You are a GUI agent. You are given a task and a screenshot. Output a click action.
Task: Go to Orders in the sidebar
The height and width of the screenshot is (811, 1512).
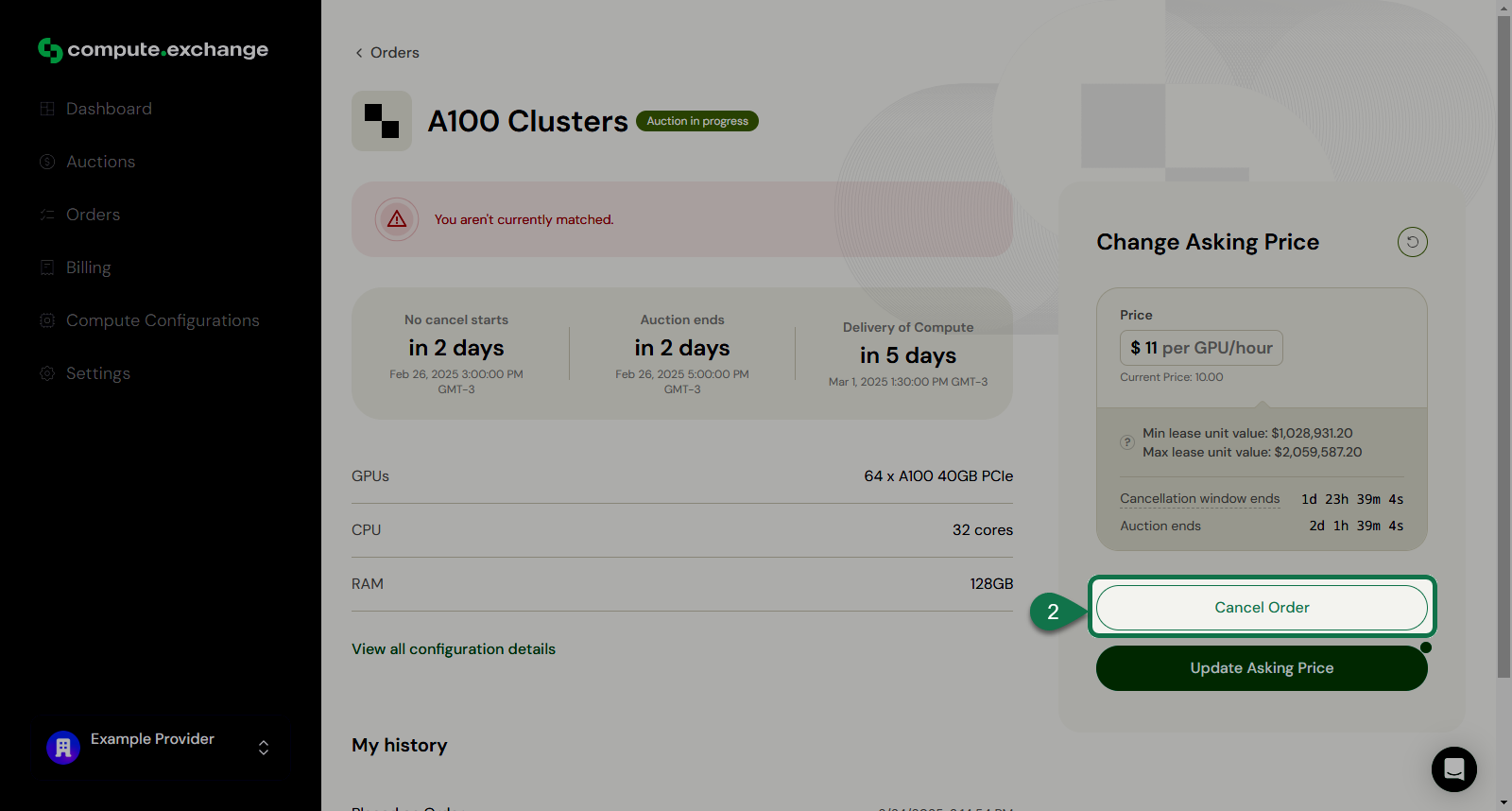point(93,215)
